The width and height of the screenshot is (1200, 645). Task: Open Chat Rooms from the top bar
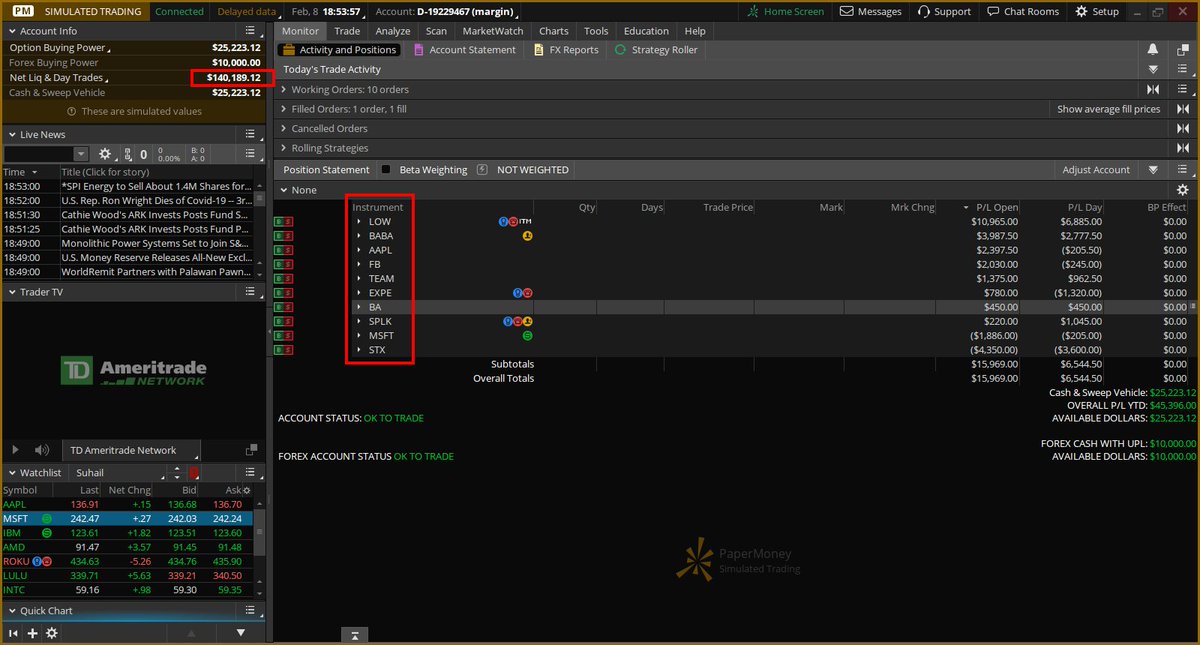(1022, 11)
